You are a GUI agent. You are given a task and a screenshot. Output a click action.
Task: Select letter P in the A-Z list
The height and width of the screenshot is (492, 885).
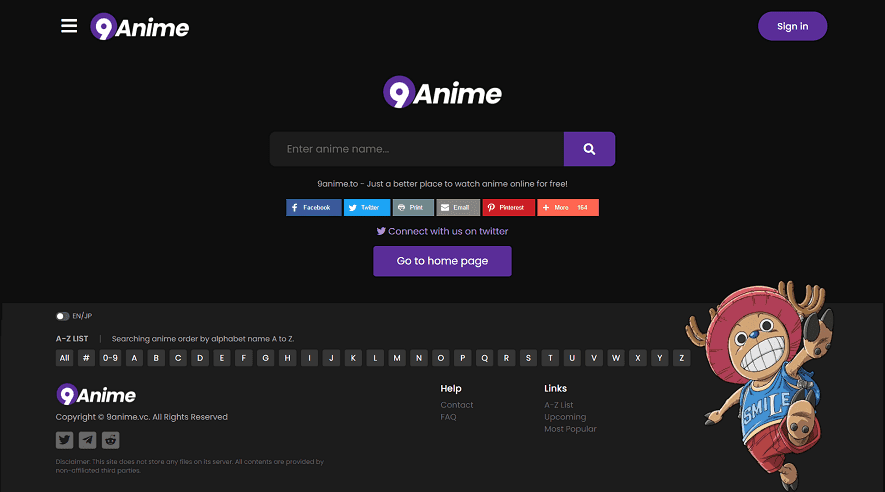[x=463, y=358]
